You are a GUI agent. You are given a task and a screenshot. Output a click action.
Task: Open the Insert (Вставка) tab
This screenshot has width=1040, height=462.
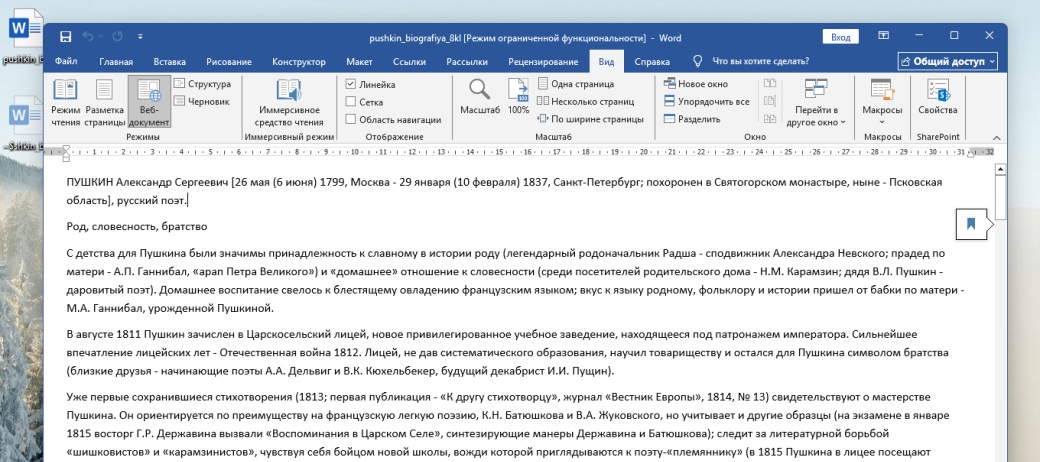(x=169, y=62)
